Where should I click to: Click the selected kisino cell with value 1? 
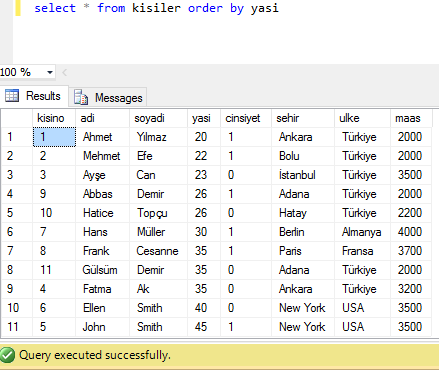pos(54,137)
